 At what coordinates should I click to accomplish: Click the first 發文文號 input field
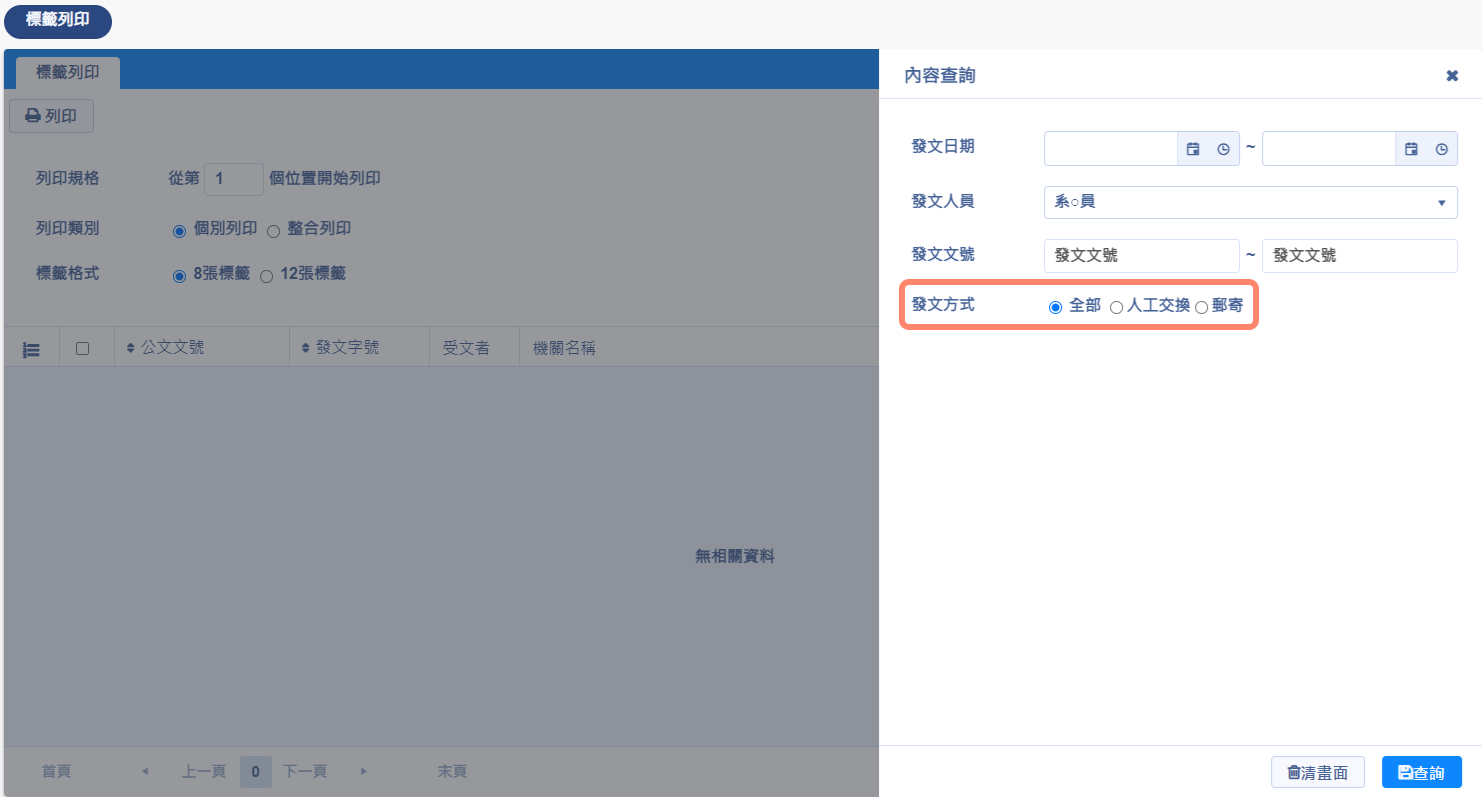1141,256
